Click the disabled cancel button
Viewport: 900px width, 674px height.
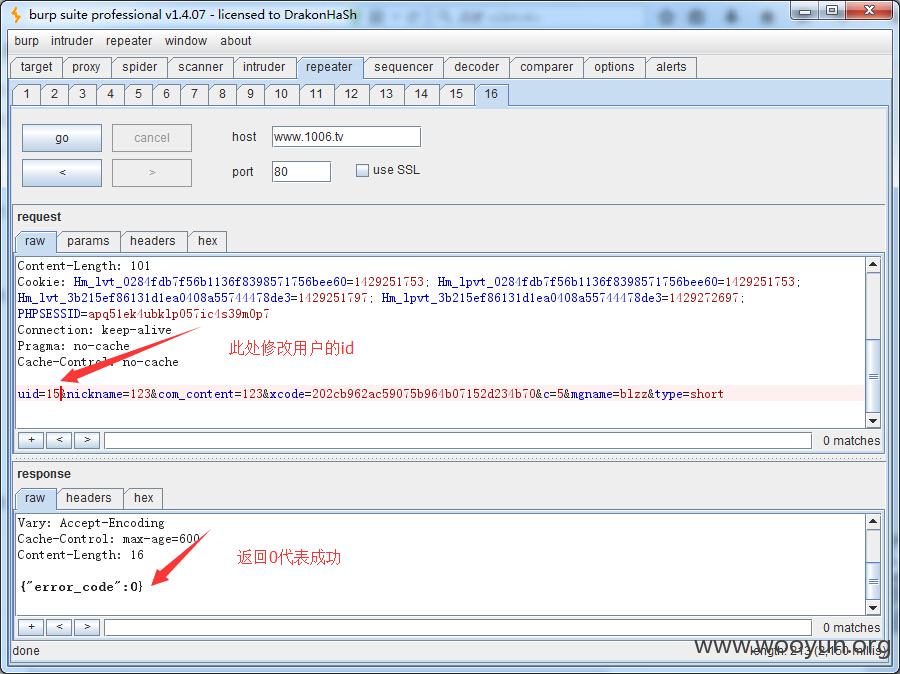pos(152,138)
